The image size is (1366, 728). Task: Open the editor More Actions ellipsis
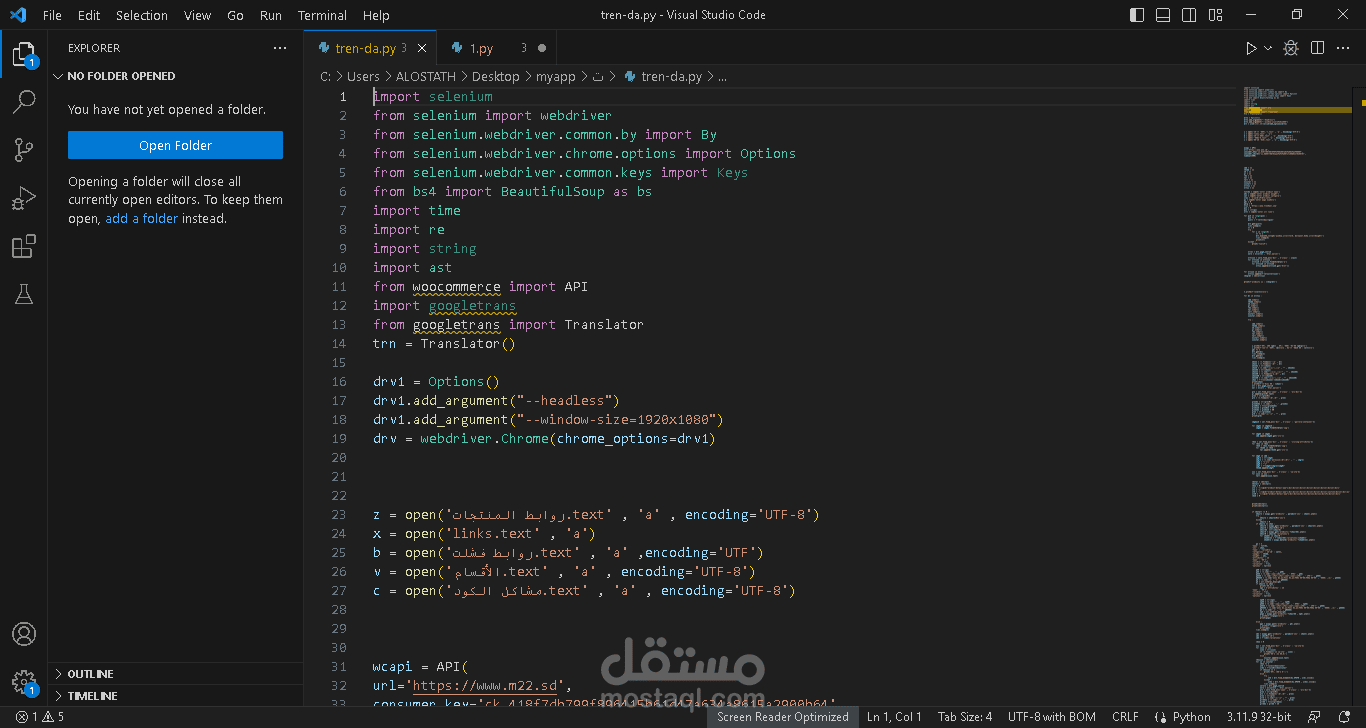pos(1343,47)
